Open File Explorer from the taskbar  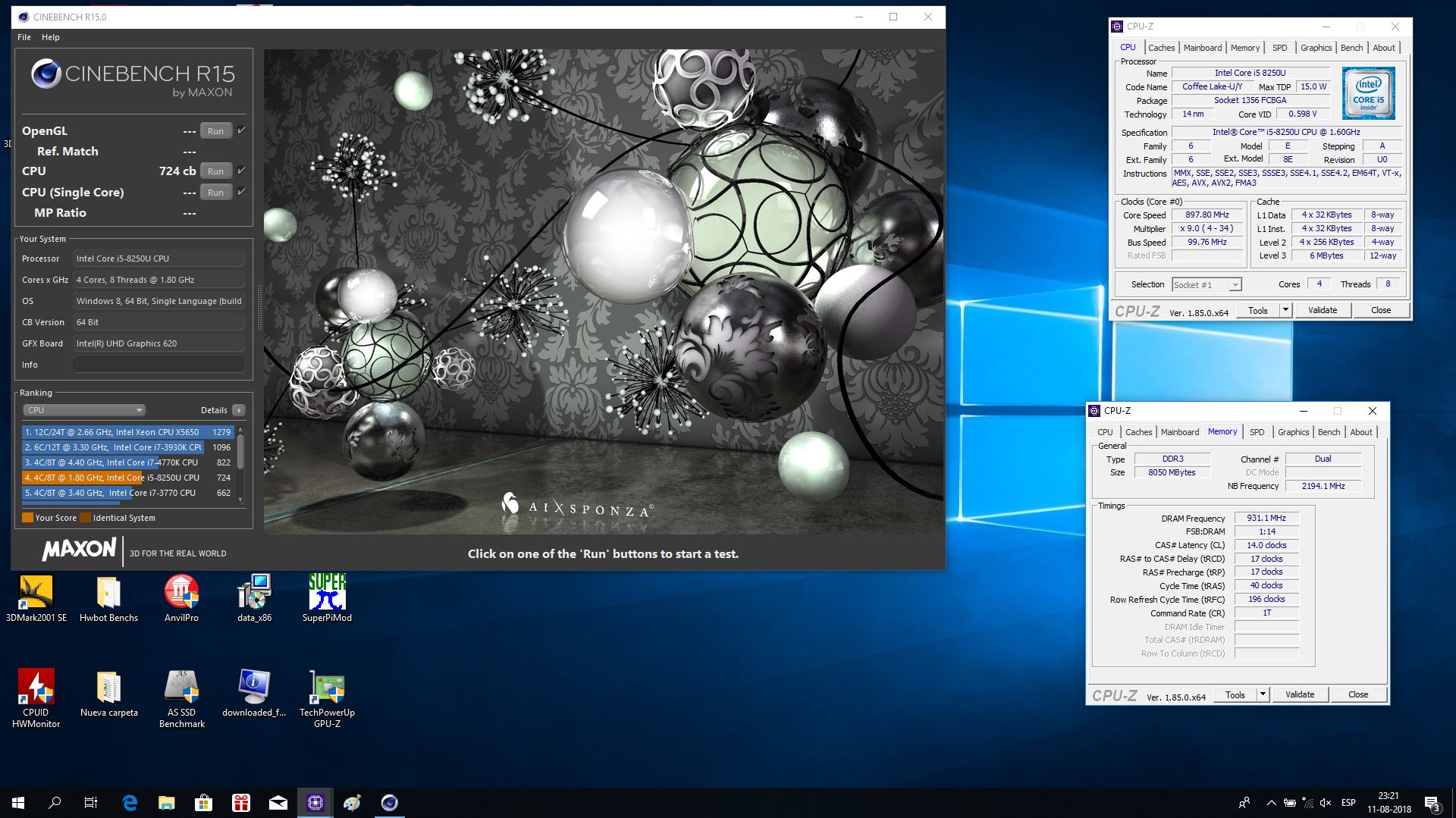pyautogui.click(x=166, y=803)
